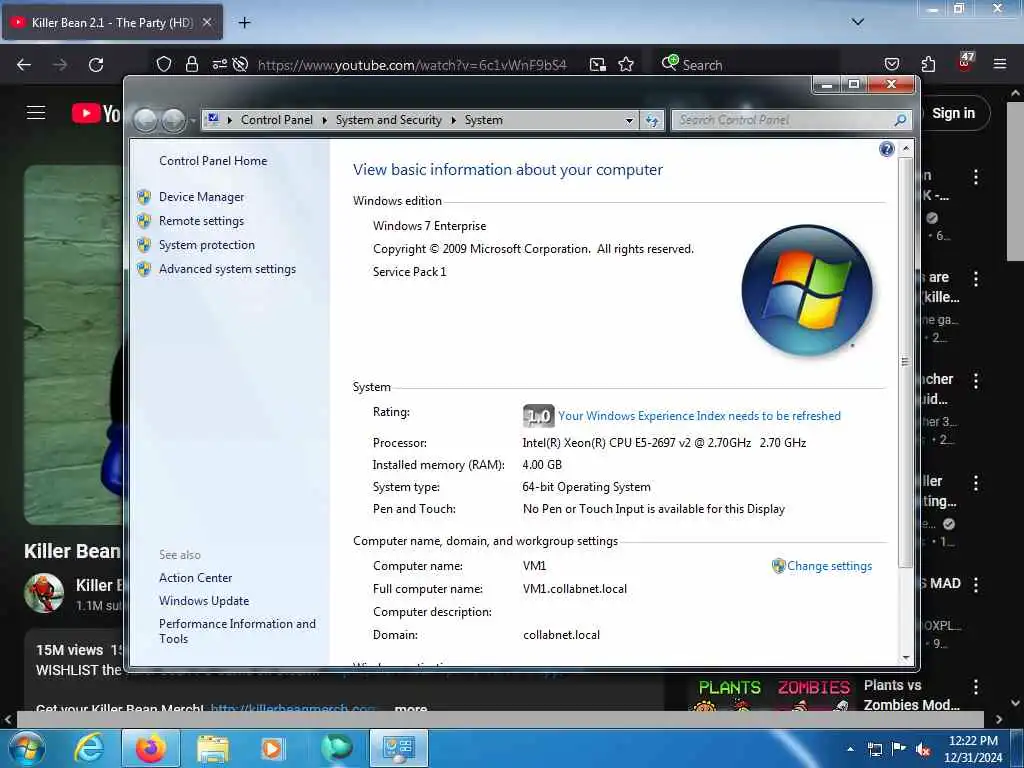The width and height of the screenshot is (1024, 768).
Task: Select System breadcrumb item
Action: pyautogui.click(x=483, y=120)
